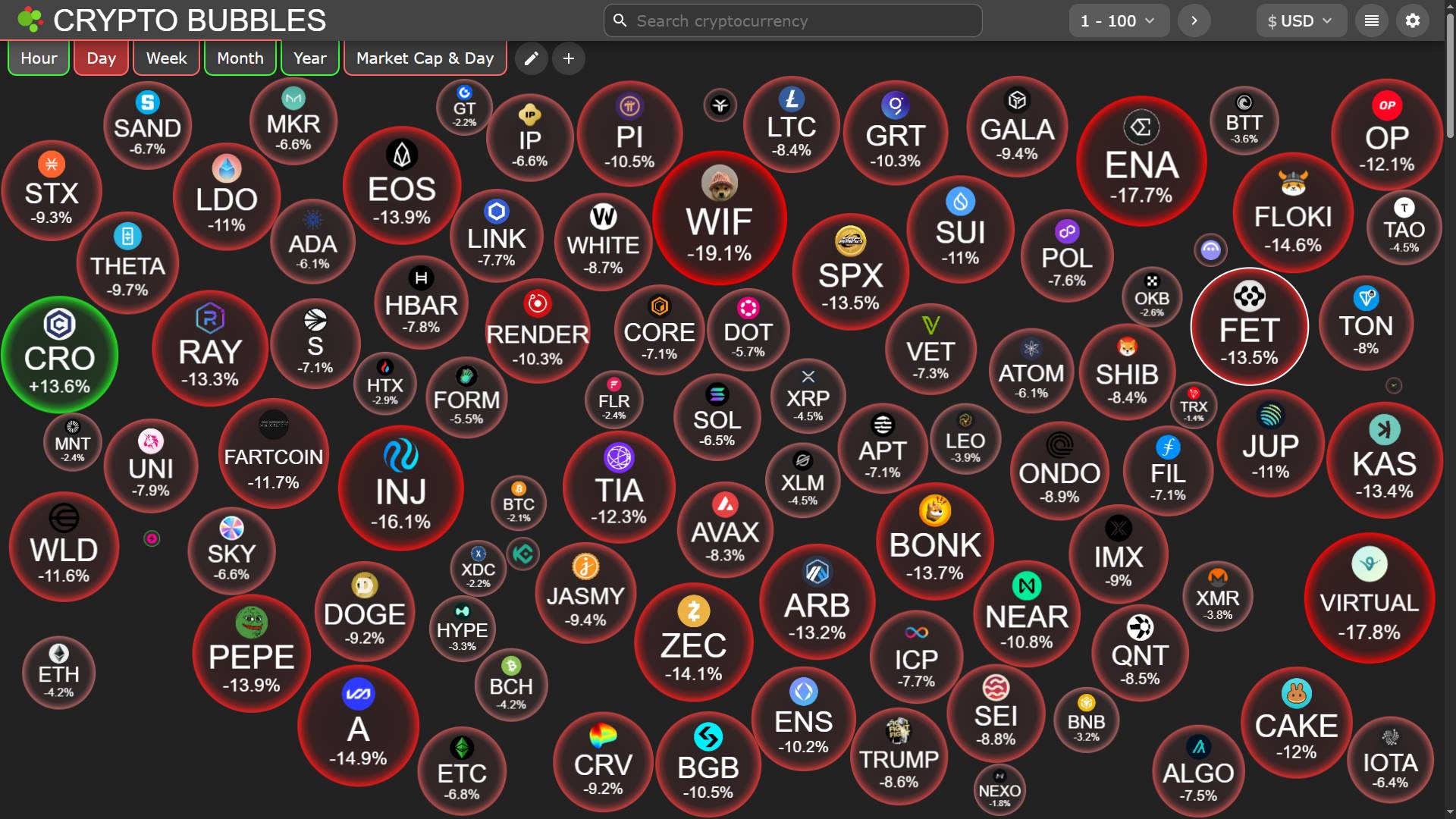Image resolution: width=1456 pixels, height=819 pixels.
Task: Add a new chart with plus icon
Action: (x=569, y=58)
